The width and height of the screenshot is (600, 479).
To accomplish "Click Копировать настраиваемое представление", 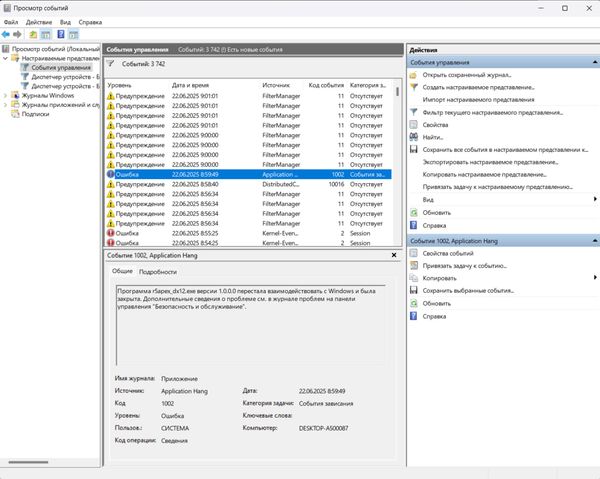I will 484,174.
